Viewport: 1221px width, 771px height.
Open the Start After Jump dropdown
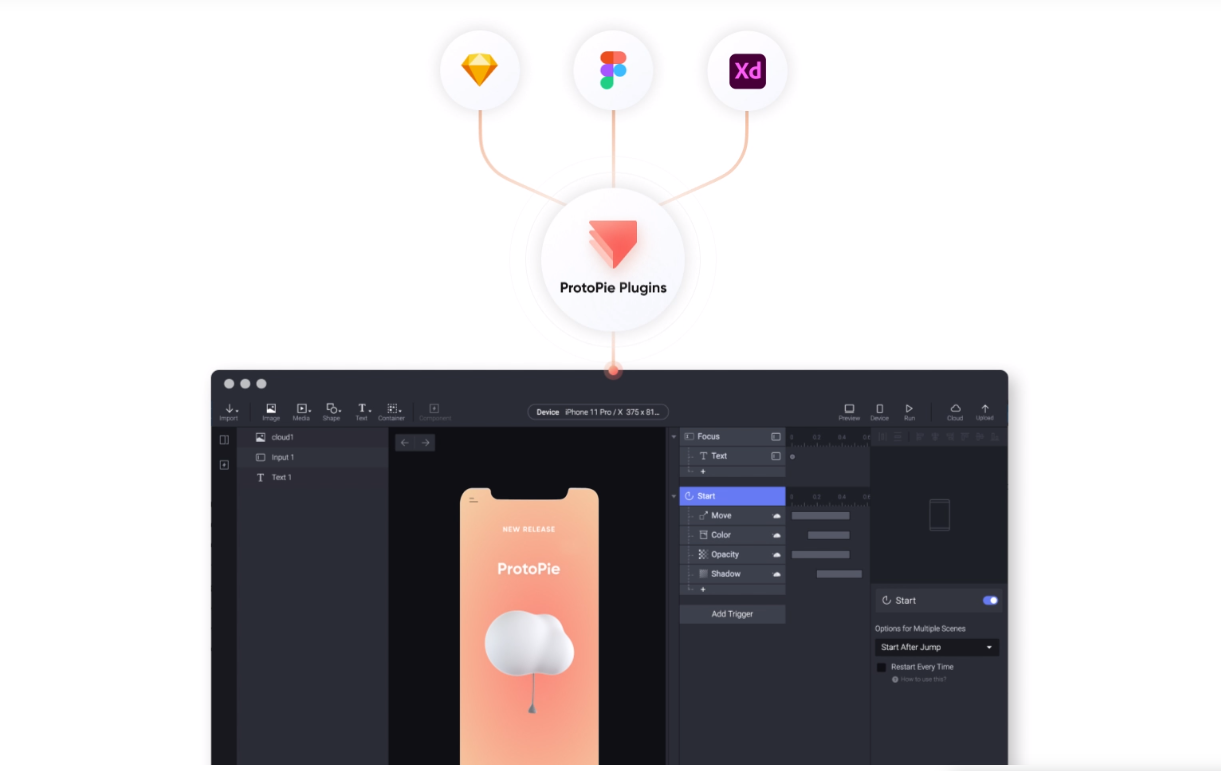pyautogui.click(x=937, y=647)
